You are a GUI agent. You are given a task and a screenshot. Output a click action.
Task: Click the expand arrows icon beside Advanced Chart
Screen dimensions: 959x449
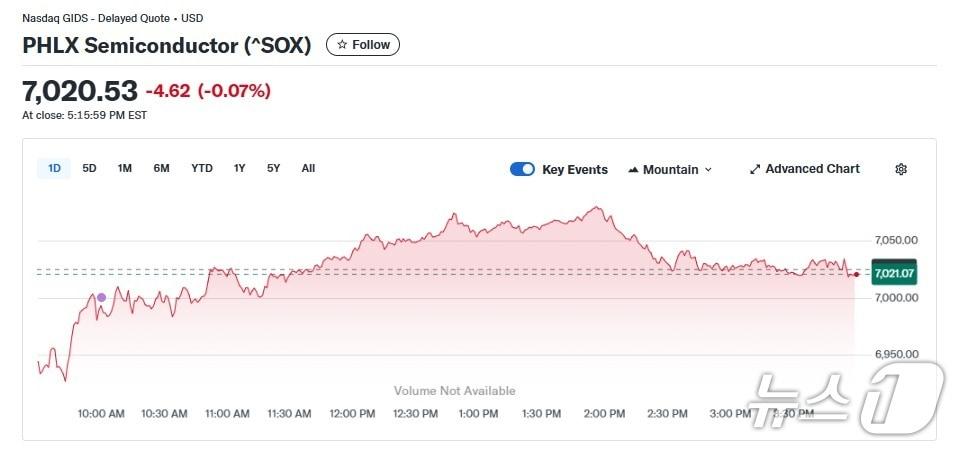click(755, 169)
